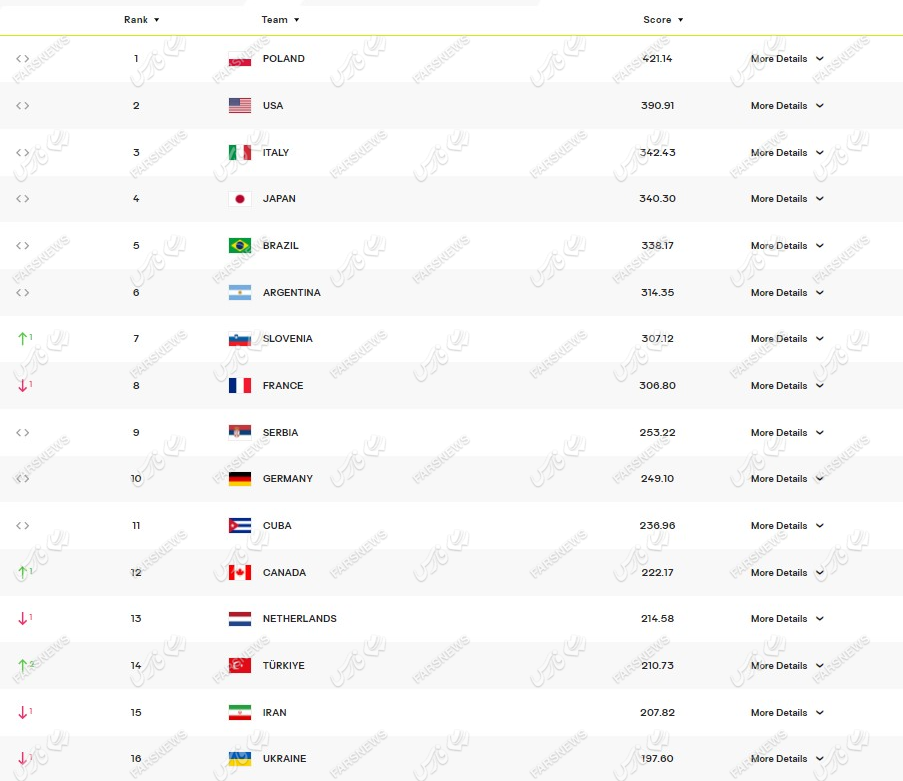903x781 pixels.
Task: Click France's red down-arrow rank indicator
Action: pos(23,386)
